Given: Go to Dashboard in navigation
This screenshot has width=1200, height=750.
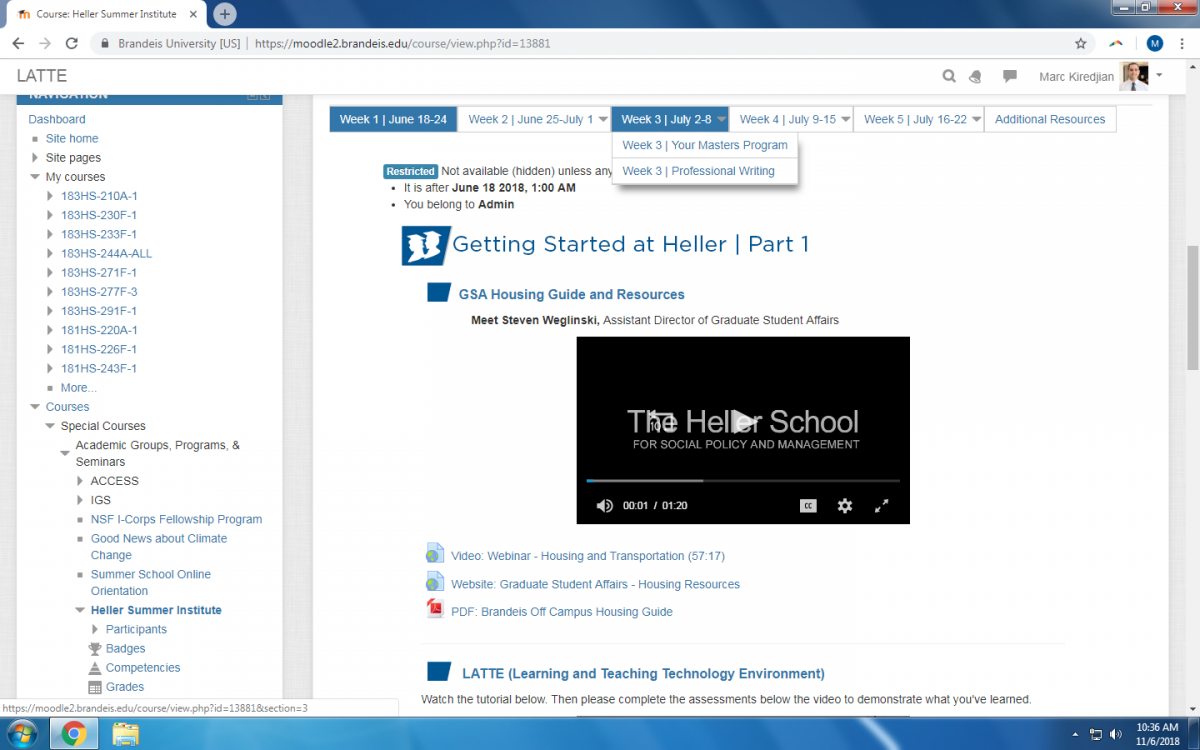Looking at the screenshot, I should [57, 119].
